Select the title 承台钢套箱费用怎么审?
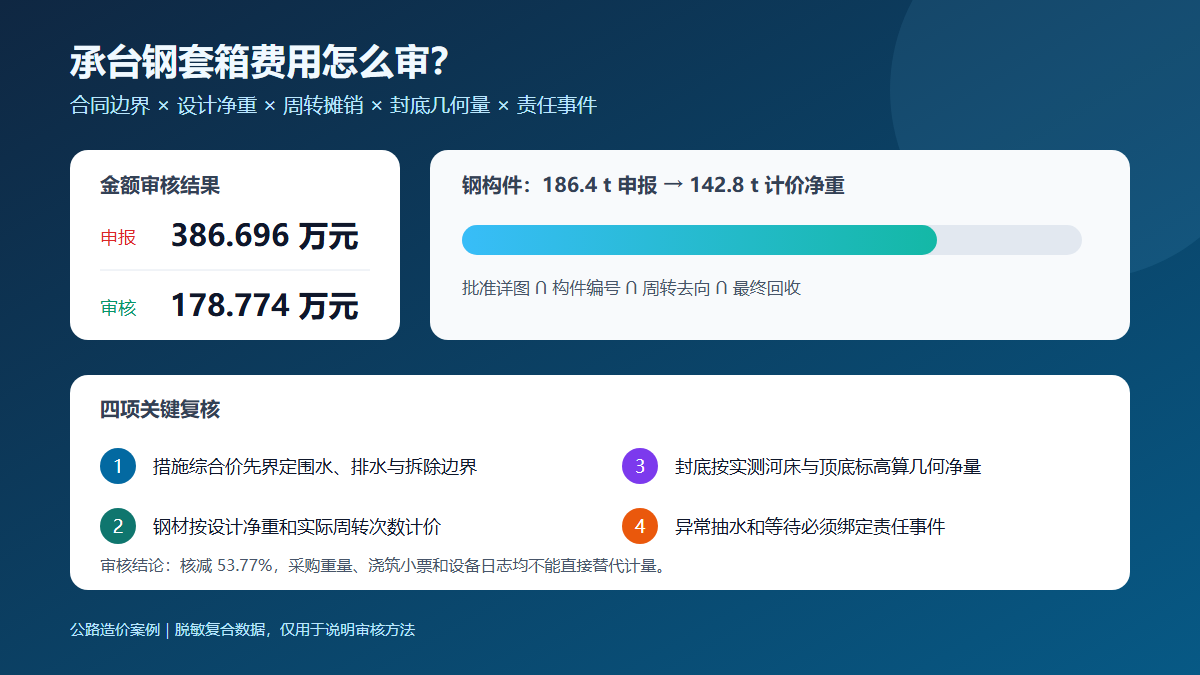Viewport: 1200px width, 675px height. 259,62
